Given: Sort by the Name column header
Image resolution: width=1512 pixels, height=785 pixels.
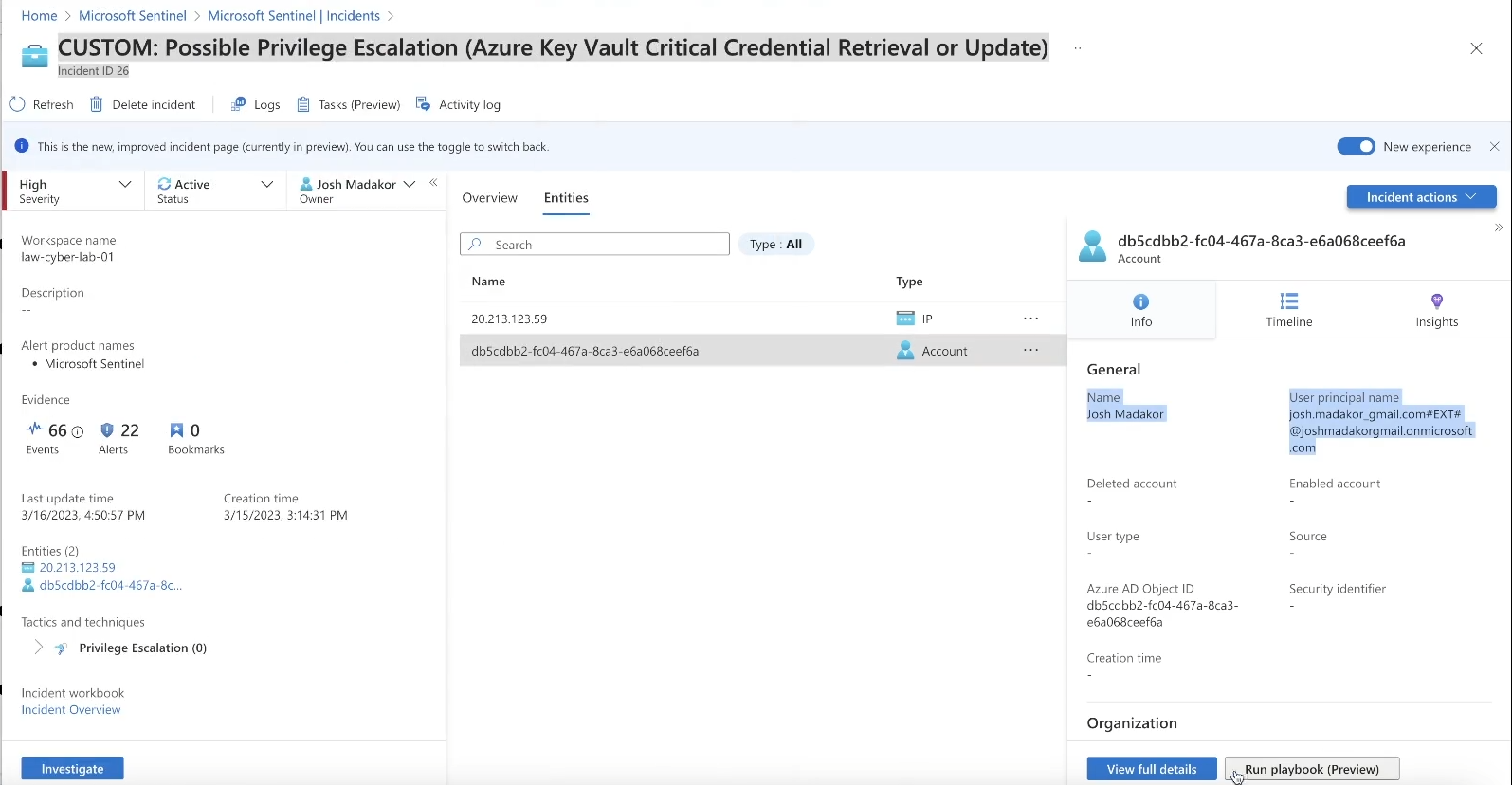Looking at the screenshot, I should click(x=488, y=282).
